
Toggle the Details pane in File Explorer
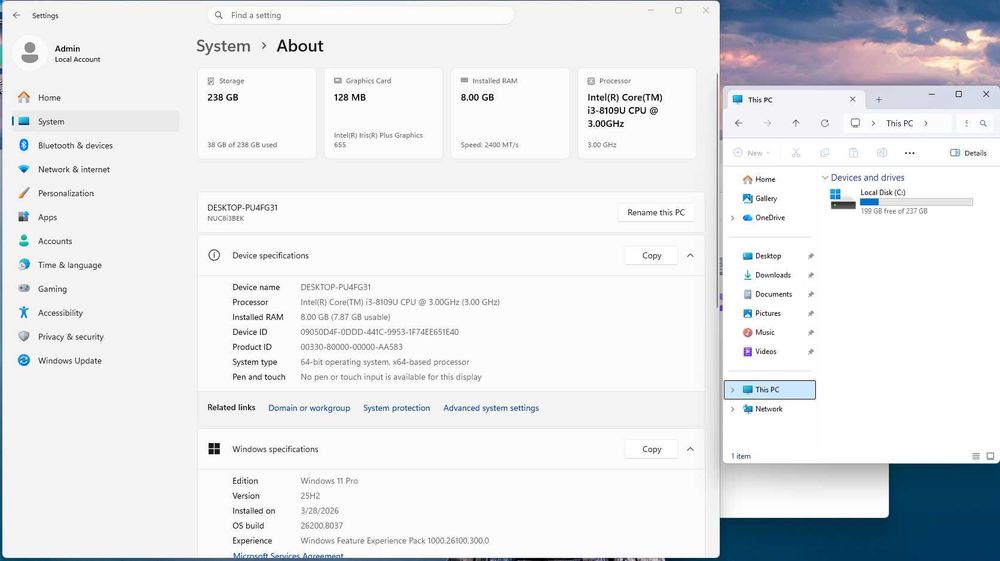(968, 153)
